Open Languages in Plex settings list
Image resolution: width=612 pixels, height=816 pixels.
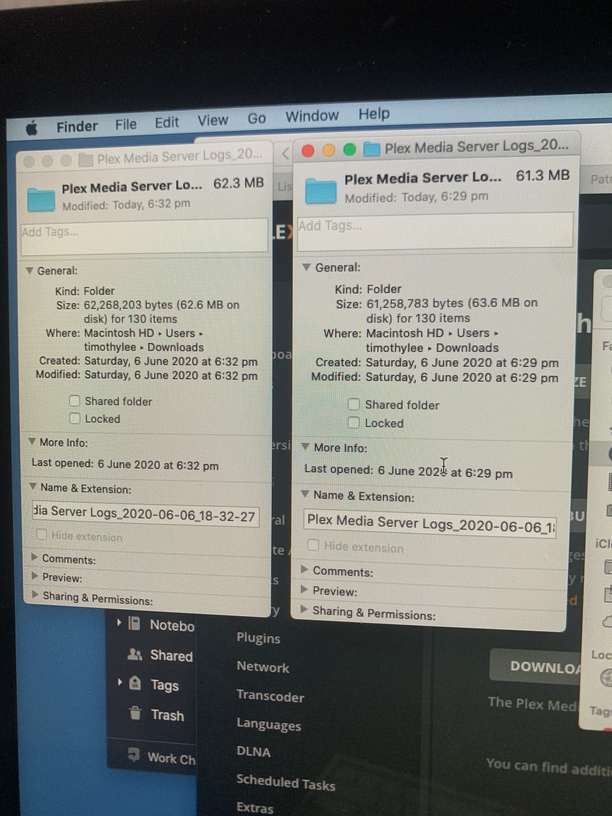click(269, 725)
